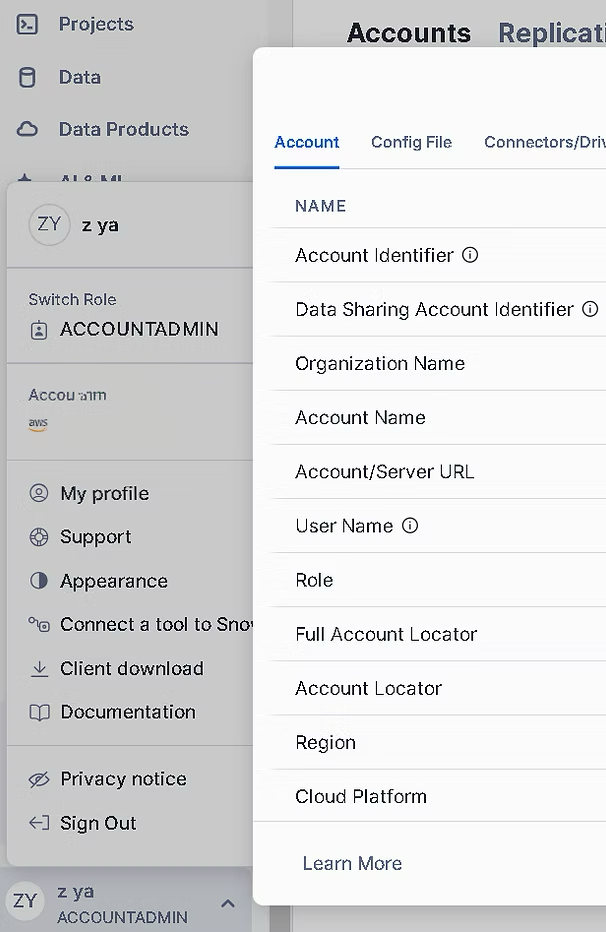Click Data Sharing Account Identifier label
The height and width of the screenshot is (932, 606).
click(434, 309)
